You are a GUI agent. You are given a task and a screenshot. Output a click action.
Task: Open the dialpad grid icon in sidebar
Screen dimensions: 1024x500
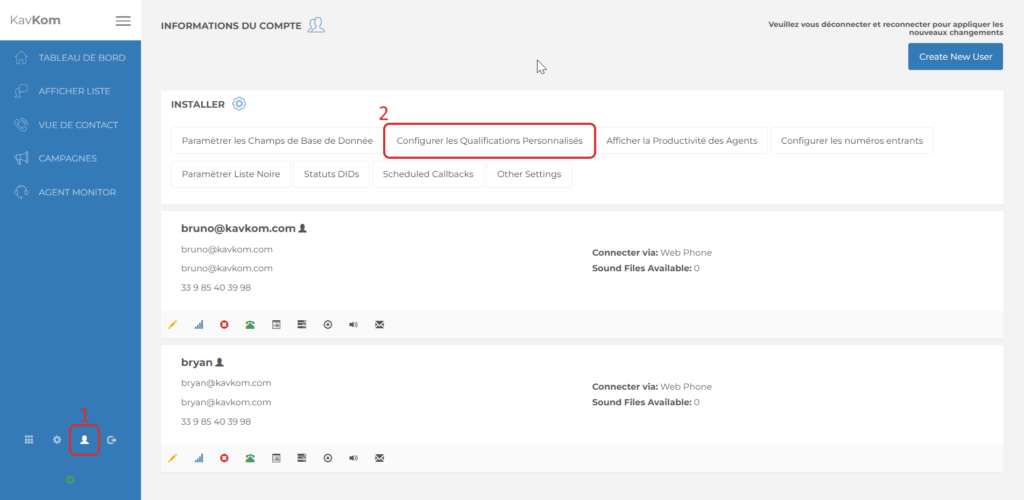[29, 439]
